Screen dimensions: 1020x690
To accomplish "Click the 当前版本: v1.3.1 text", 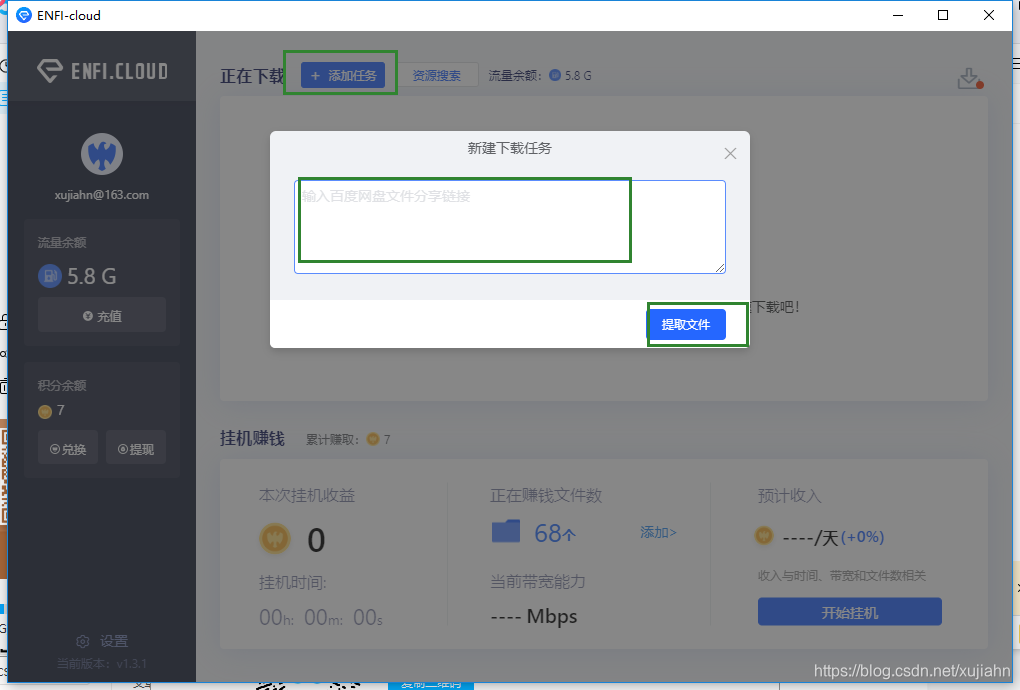I will (101, 664).
